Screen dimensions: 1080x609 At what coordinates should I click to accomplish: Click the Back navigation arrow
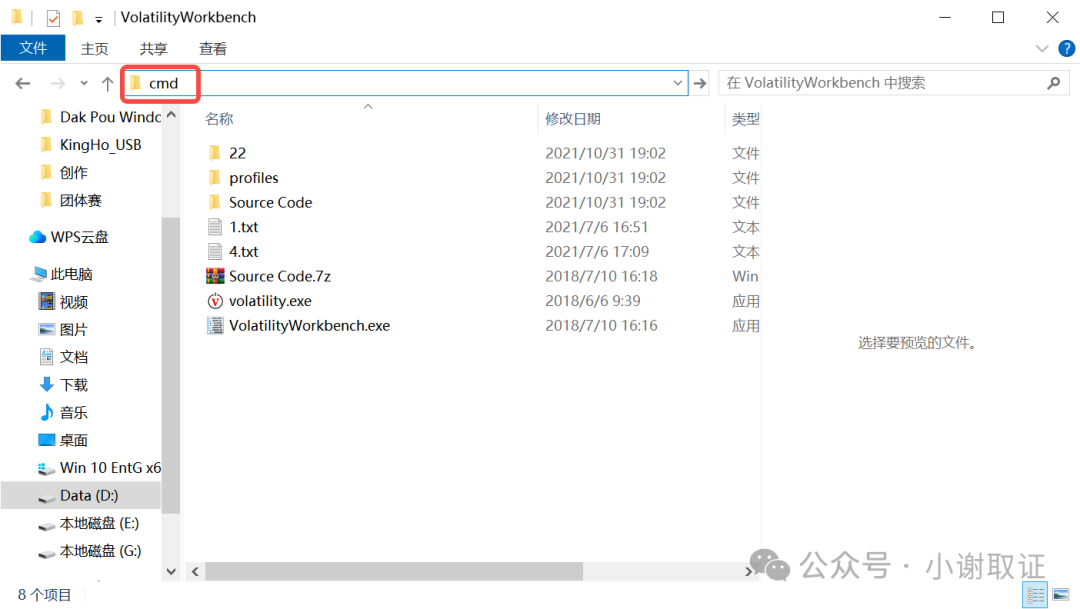click(x=23, y=83)
